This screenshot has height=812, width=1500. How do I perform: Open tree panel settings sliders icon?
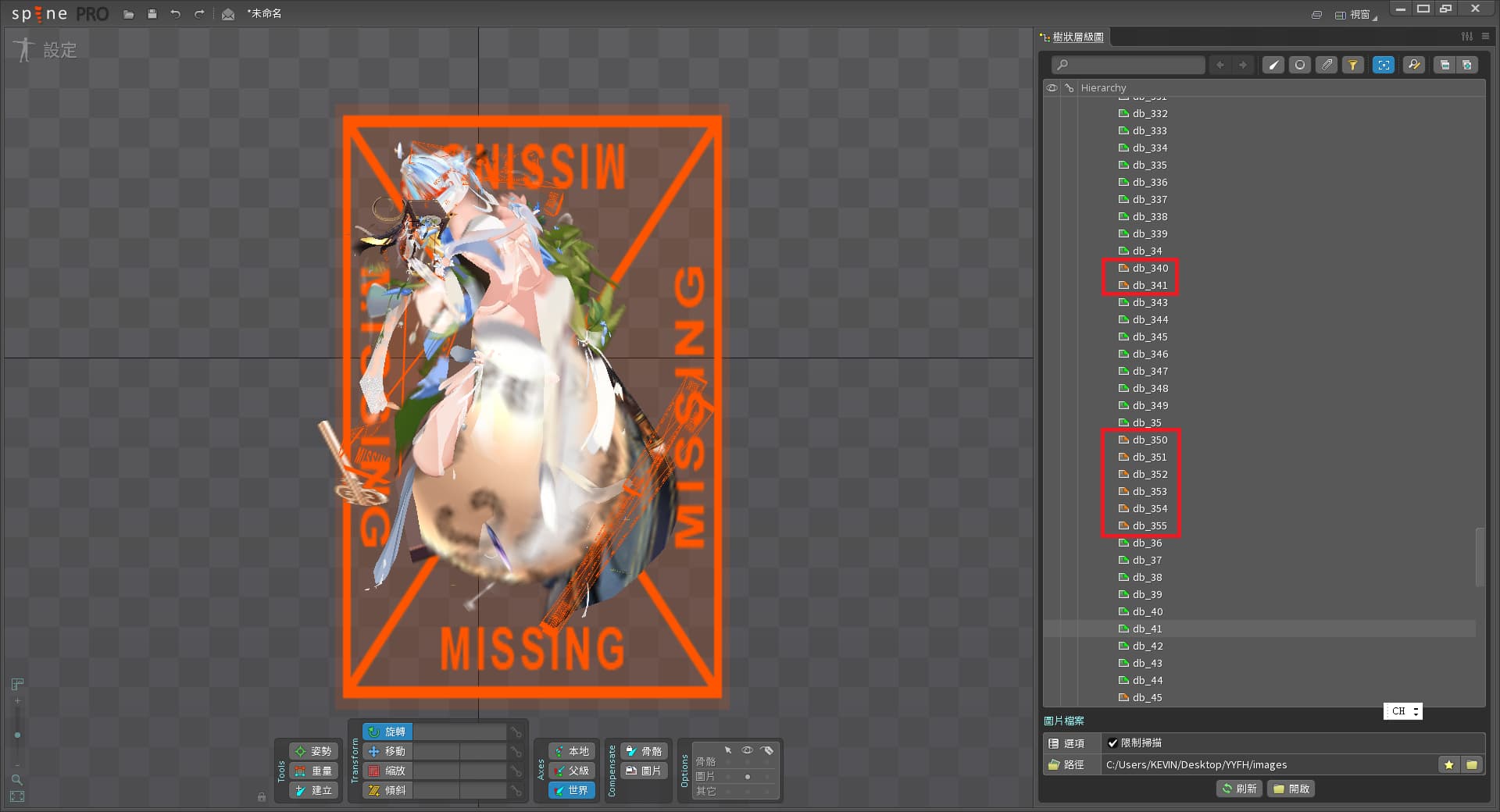click(x=1467, y=37)
